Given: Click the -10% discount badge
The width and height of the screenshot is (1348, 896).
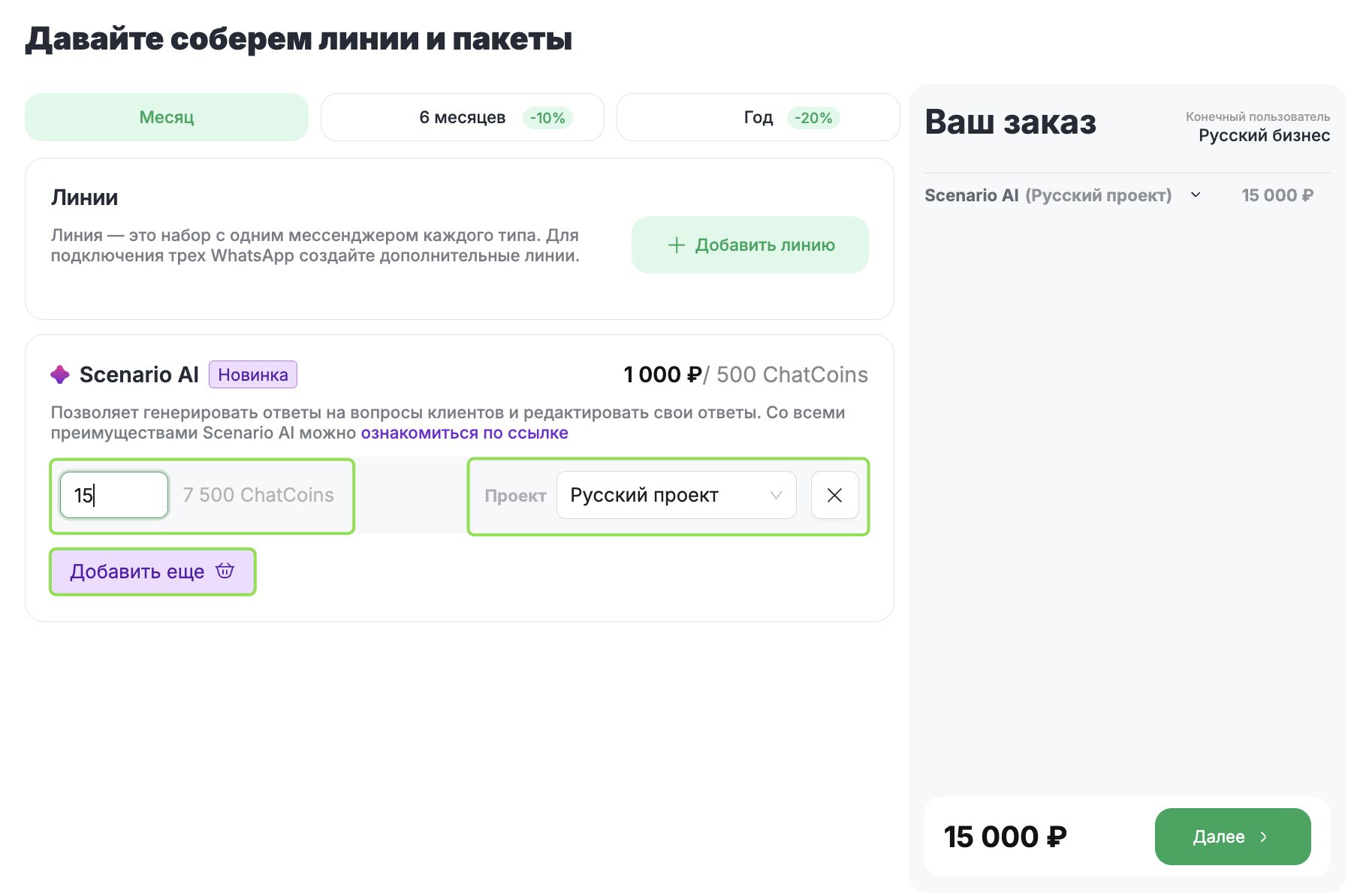Looking at the screenshot, I should [547, 118].
